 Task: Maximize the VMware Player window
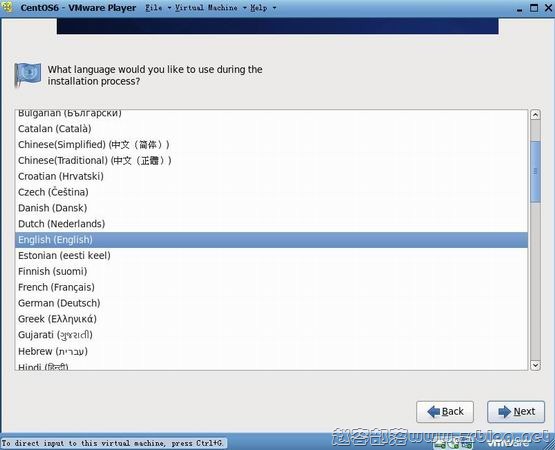coord(534,8)
